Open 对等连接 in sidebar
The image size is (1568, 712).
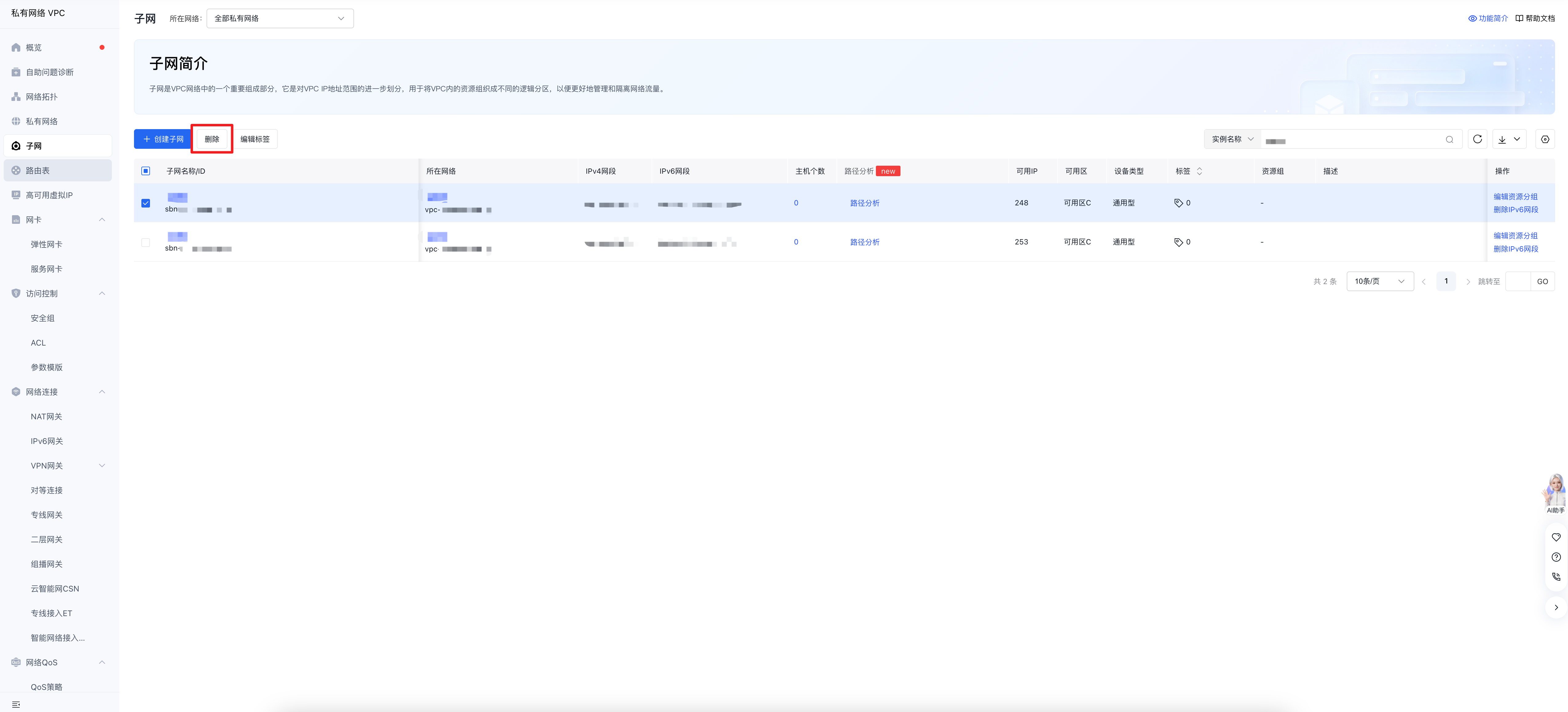tap(47, 490)
